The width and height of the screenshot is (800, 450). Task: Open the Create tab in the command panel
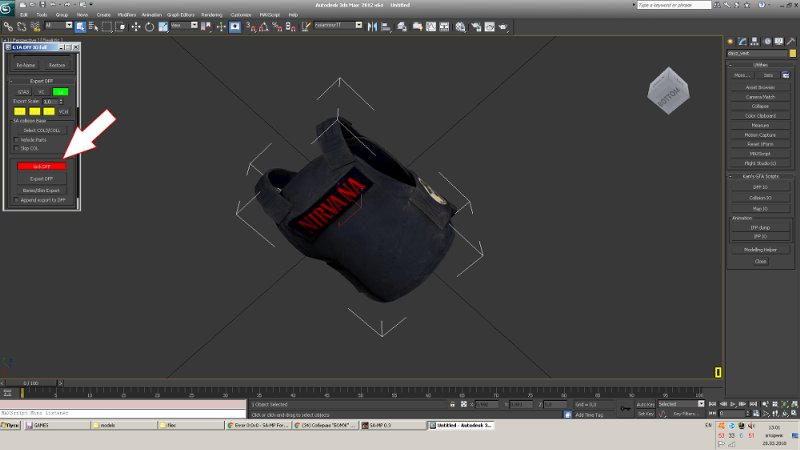pyautogui.click(x=730, y=40)
